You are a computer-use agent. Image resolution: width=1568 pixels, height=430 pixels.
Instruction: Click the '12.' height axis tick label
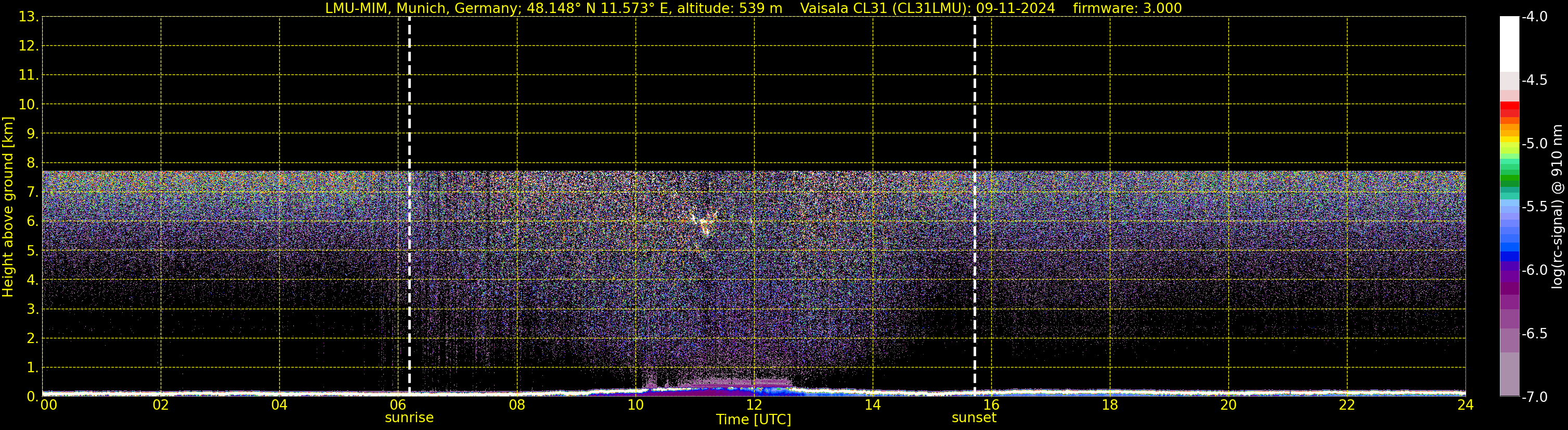coord(29,46)
